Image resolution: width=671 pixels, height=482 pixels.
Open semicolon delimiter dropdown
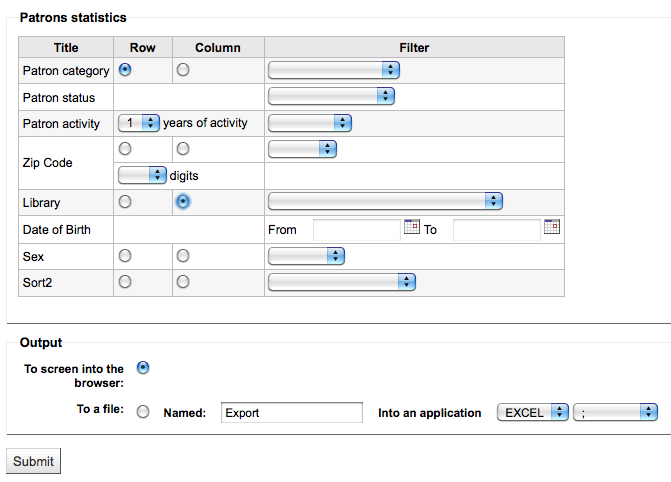point(615,413)
